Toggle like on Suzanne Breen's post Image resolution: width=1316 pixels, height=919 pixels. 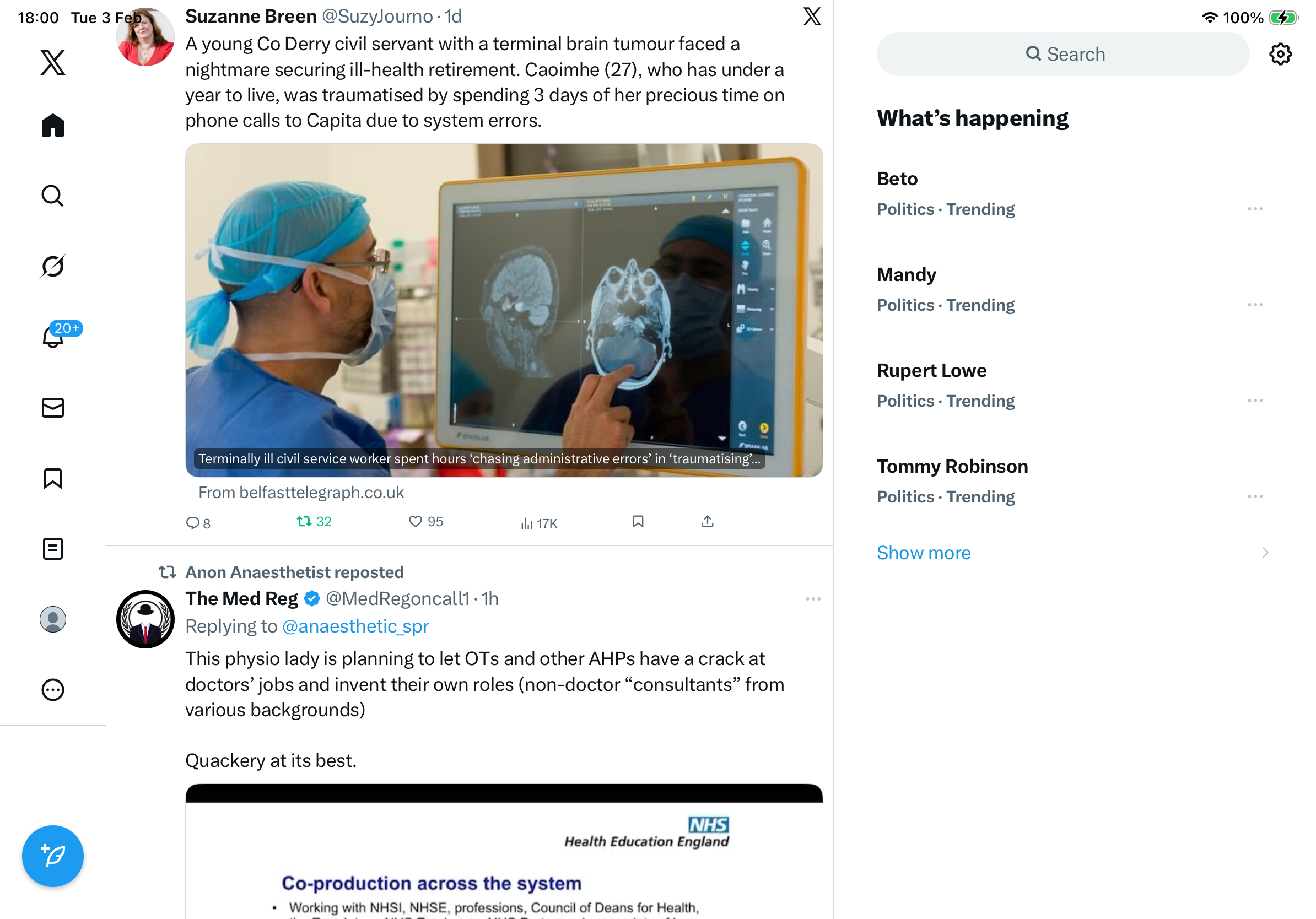[x=425, y=521]
